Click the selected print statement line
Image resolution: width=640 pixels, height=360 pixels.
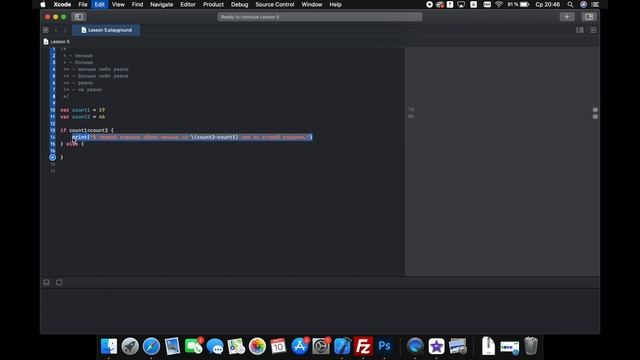pyautogui.click(x=192, y=137)
